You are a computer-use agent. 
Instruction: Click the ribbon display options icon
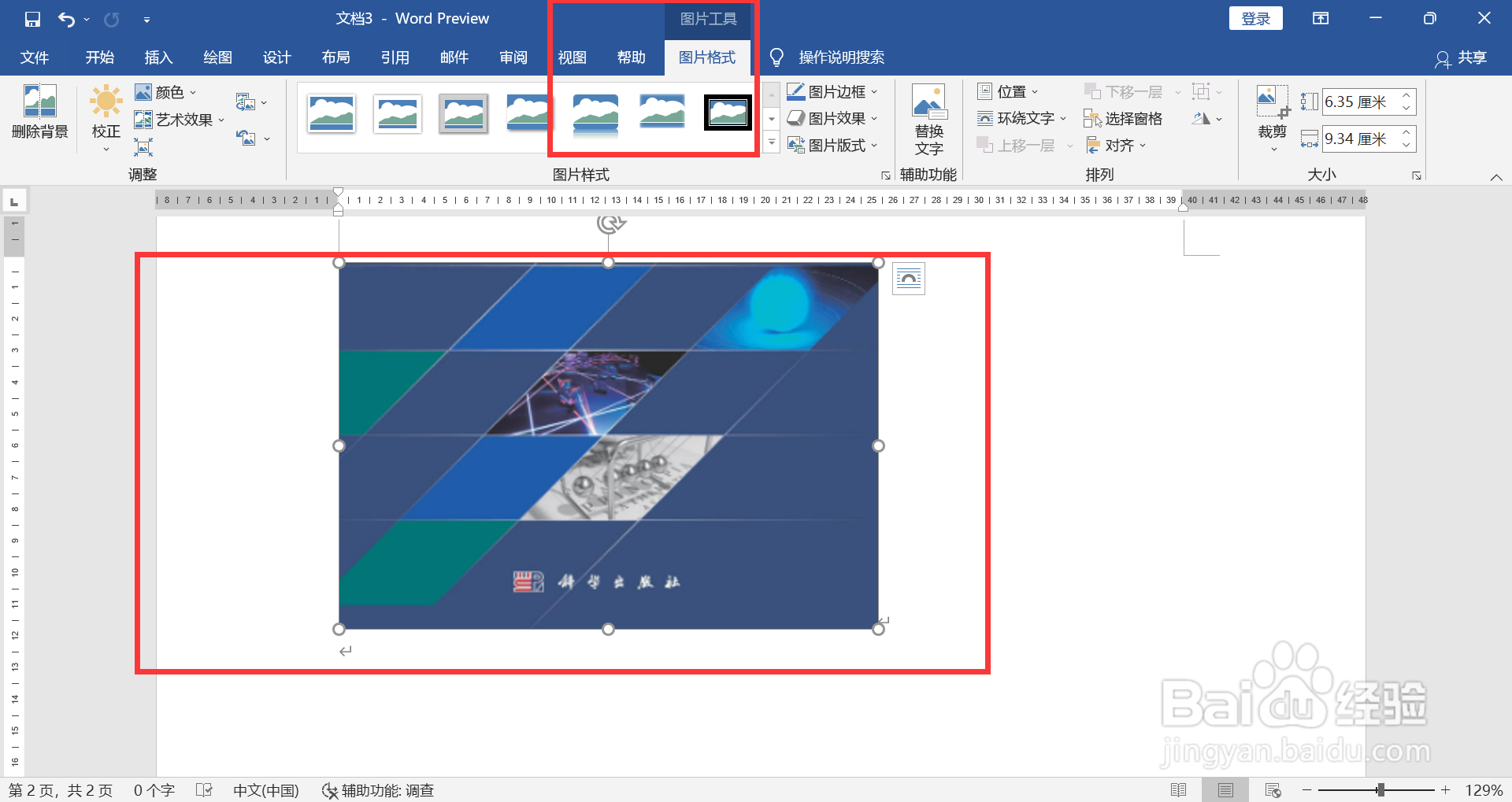(x=1321, y=18)
